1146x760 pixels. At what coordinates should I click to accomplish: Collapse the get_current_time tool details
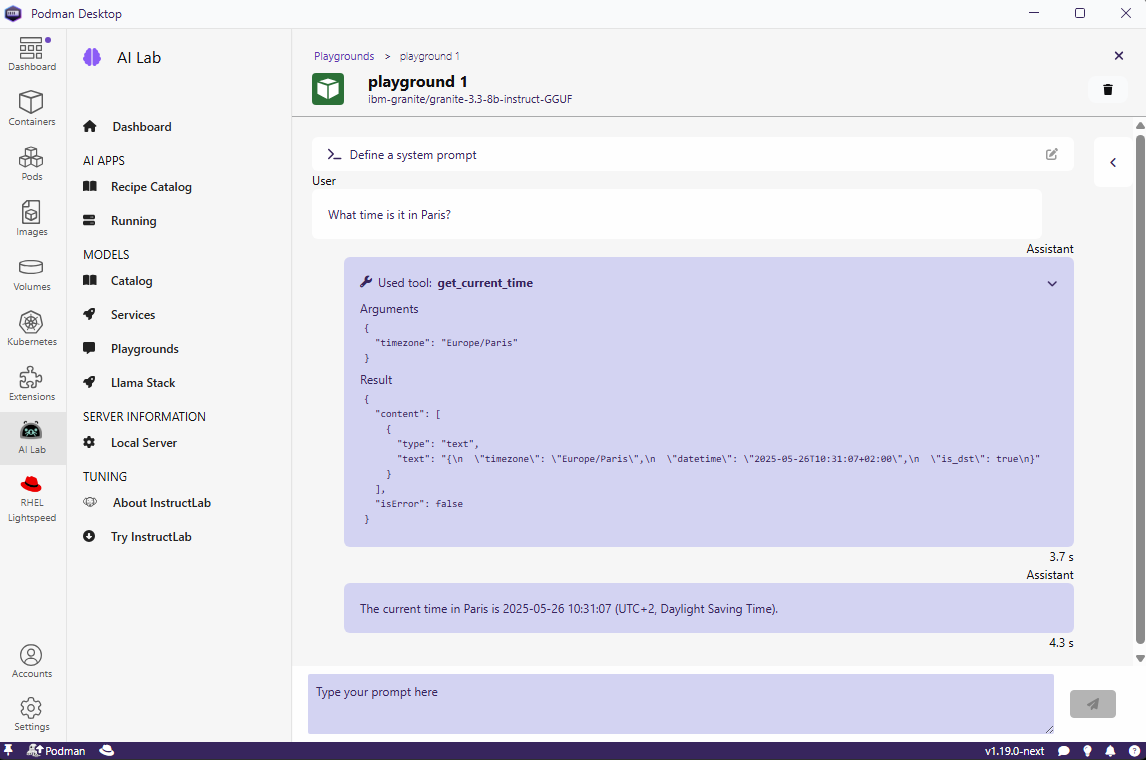[1051, 284]
